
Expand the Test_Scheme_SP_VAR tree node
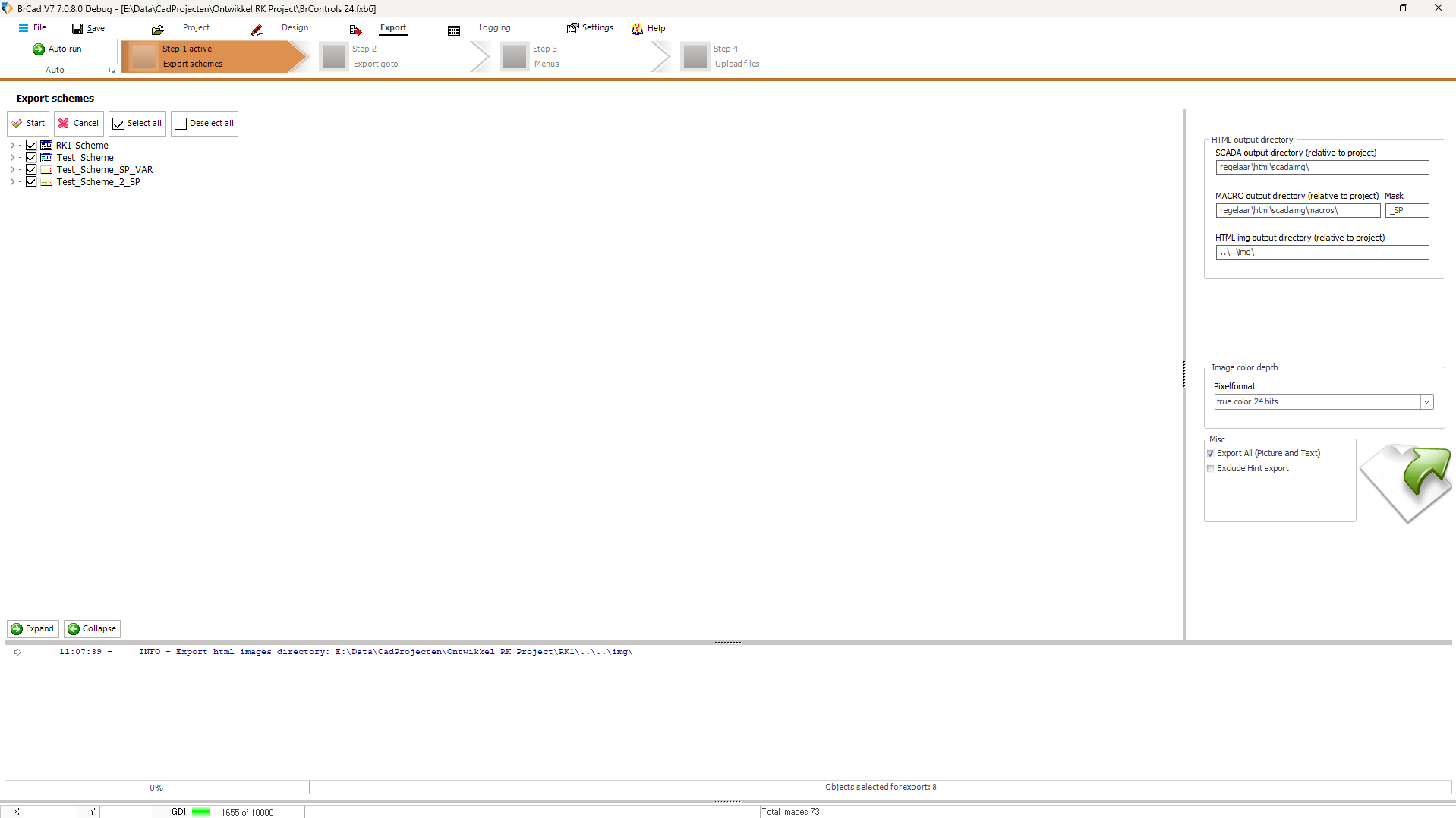pos(13,170)
